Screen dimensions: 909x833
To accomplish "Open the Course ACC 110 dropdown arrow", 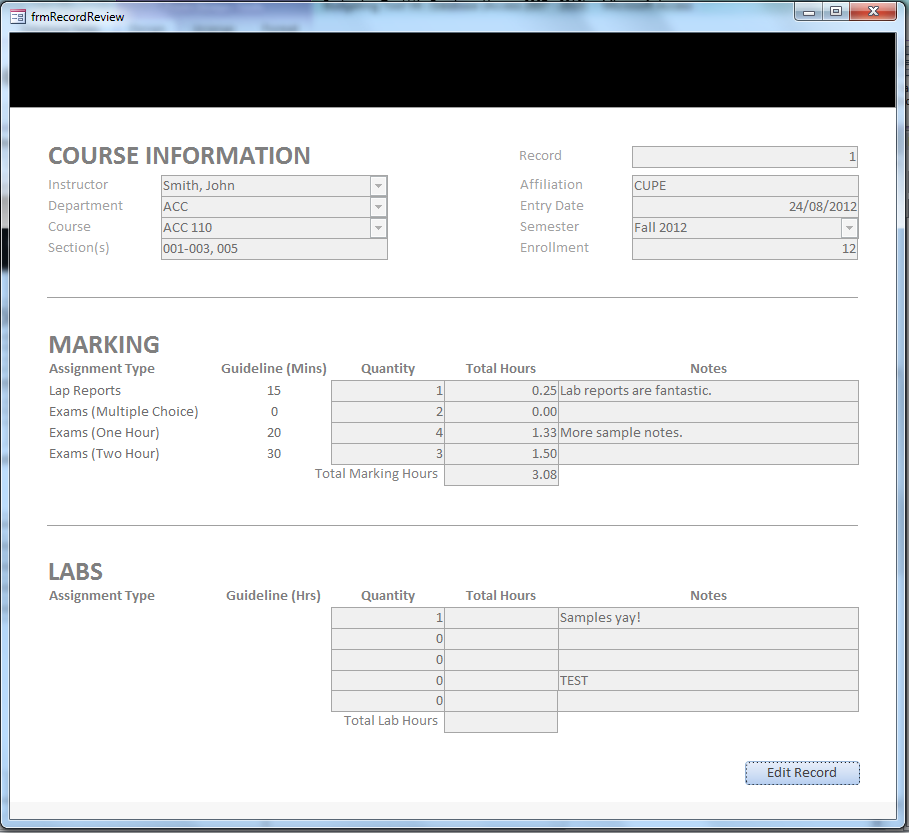I will pos(378,228).
